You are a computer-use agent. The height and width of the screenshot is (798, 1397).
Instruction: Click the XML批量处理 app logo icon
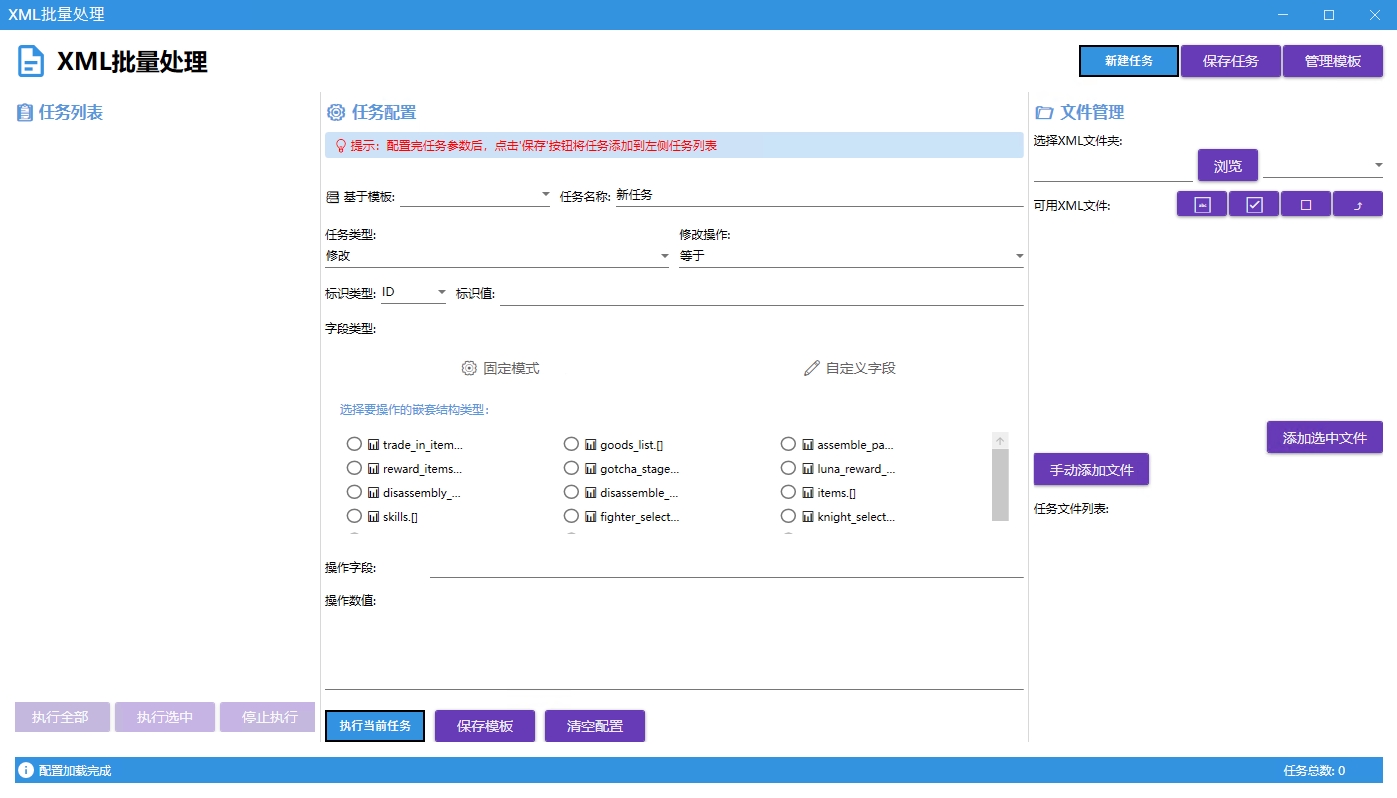(30, 60)
